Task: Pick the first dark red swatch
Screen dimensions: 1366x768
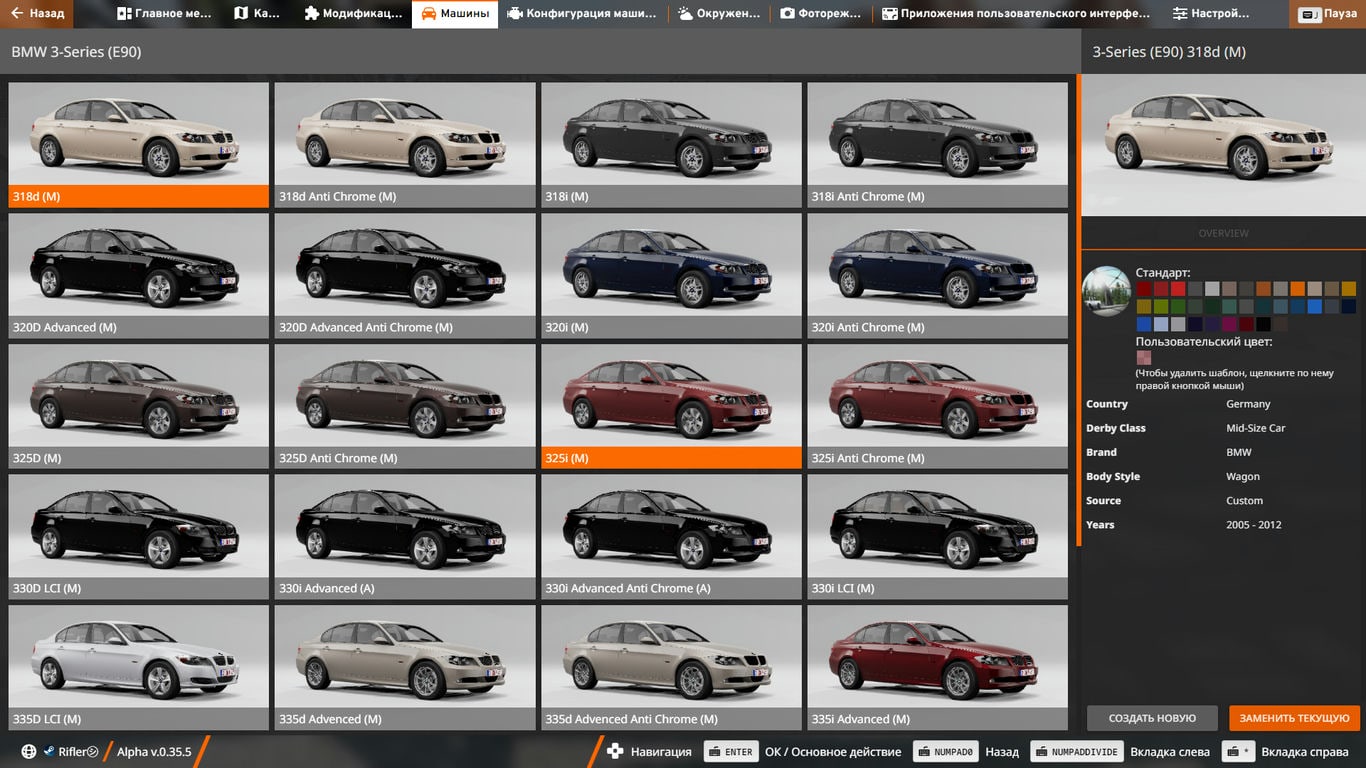Action: [x=1144, y=289]
